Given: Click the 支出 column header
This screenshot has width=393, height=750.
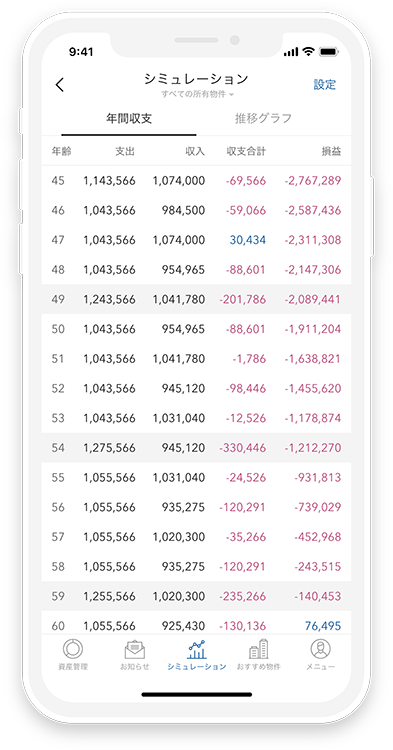Looking at the screenshot, I should 125,152.
